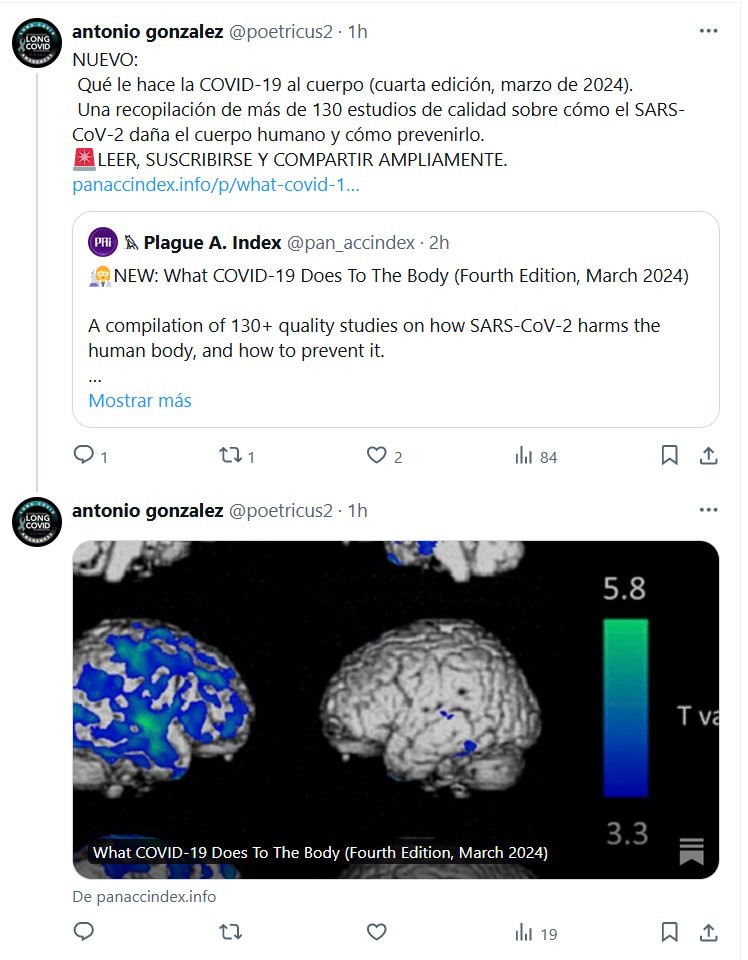
Task: Open antonio gonzalez profile avatar in first tweet
Action: [37, 44]
